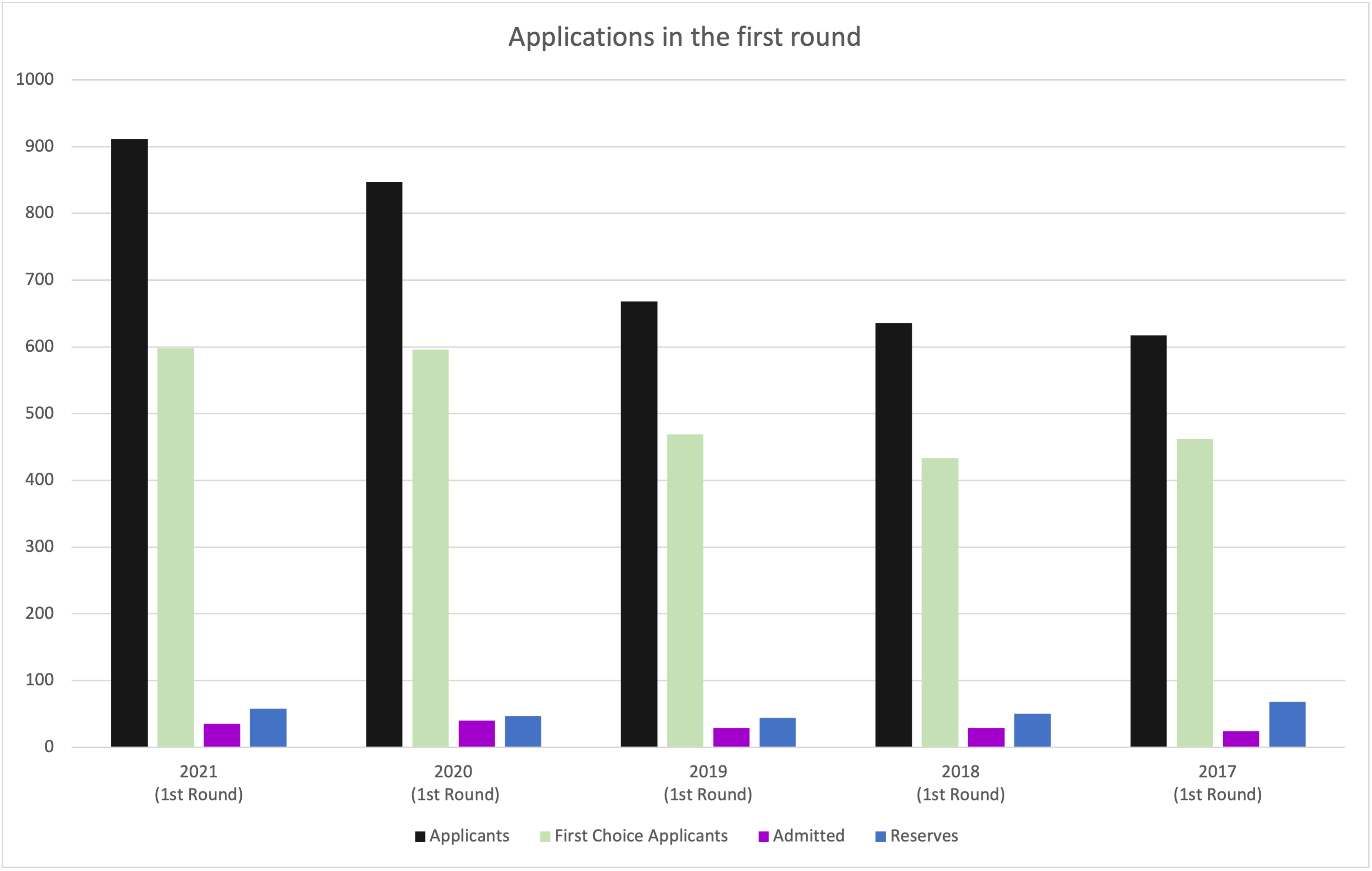Select the 2021 Admitted purple bar
This screenshot has height=871, width=1372.
(222, 735)
